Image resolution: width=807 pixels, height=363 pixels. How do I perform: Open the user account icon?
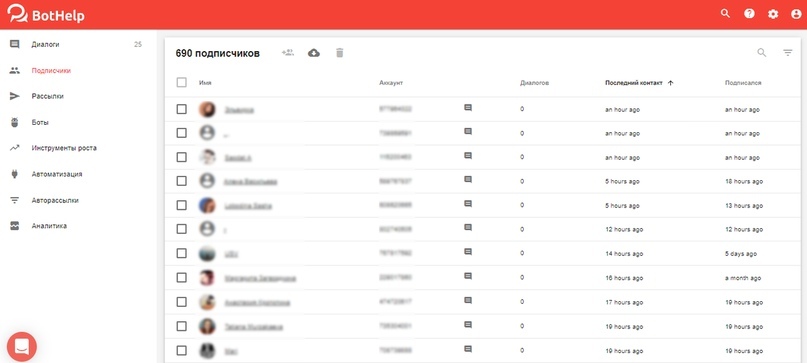[796, 14]
